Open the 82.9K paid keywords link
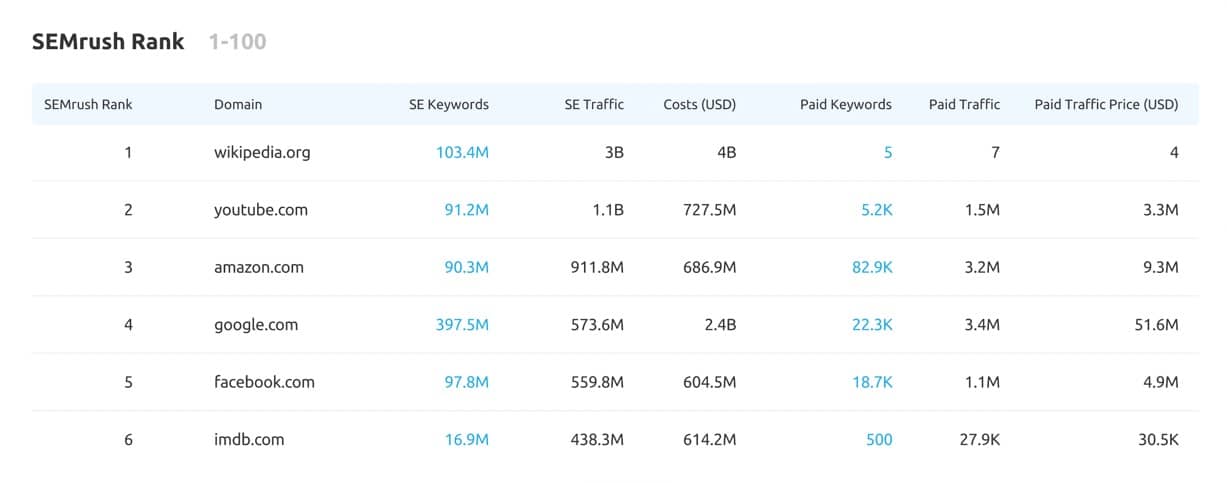 872,267
